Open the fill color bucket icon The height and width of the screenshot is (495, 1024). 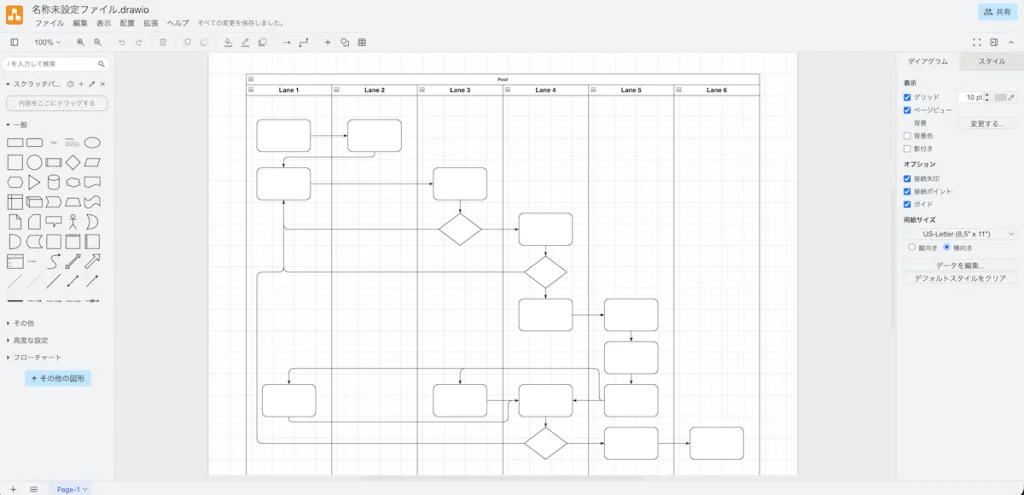[x=228, y=42]
